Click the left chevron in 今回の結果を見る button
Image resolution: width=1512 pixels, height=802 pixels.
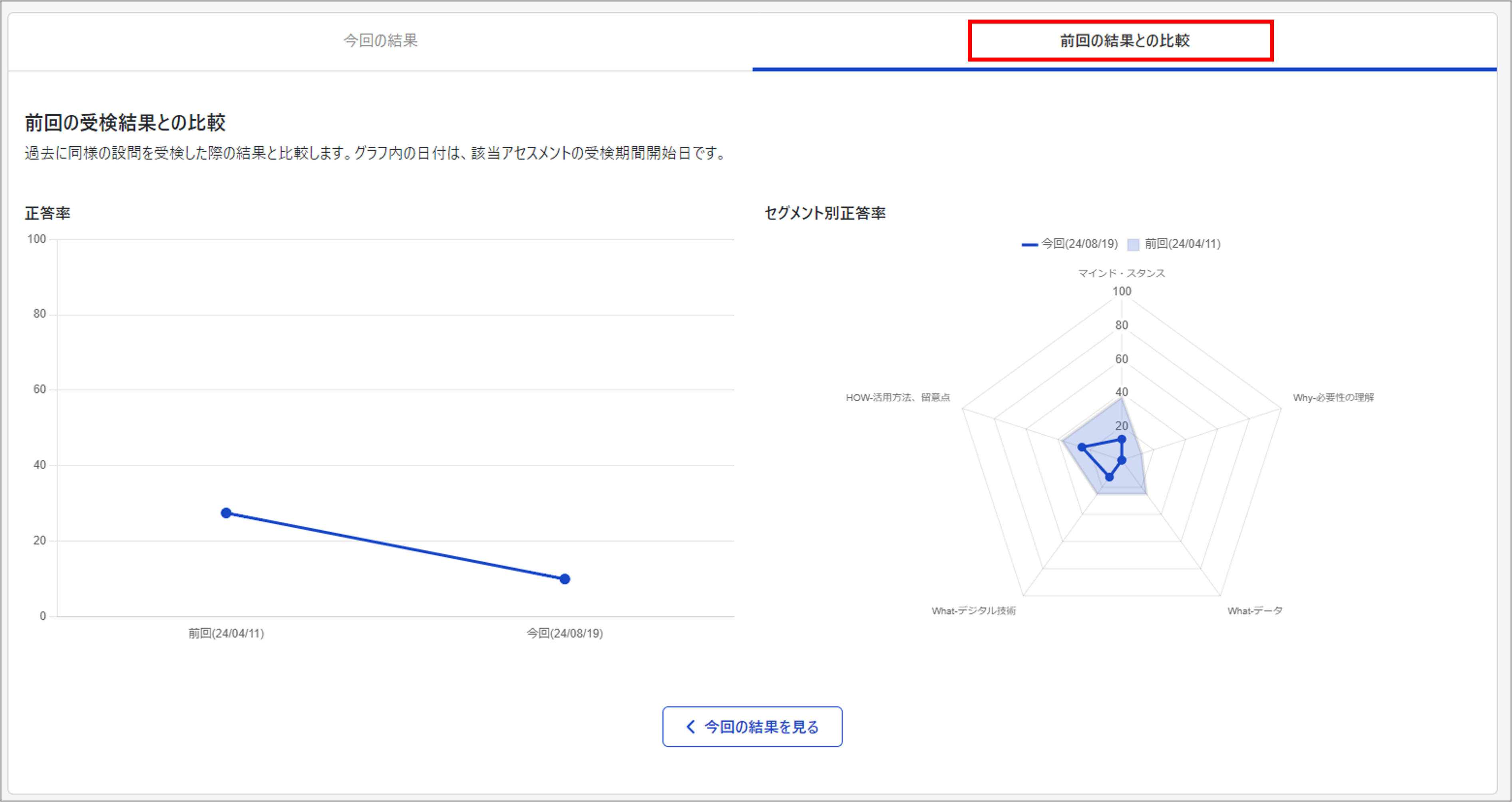pos(691,727)
